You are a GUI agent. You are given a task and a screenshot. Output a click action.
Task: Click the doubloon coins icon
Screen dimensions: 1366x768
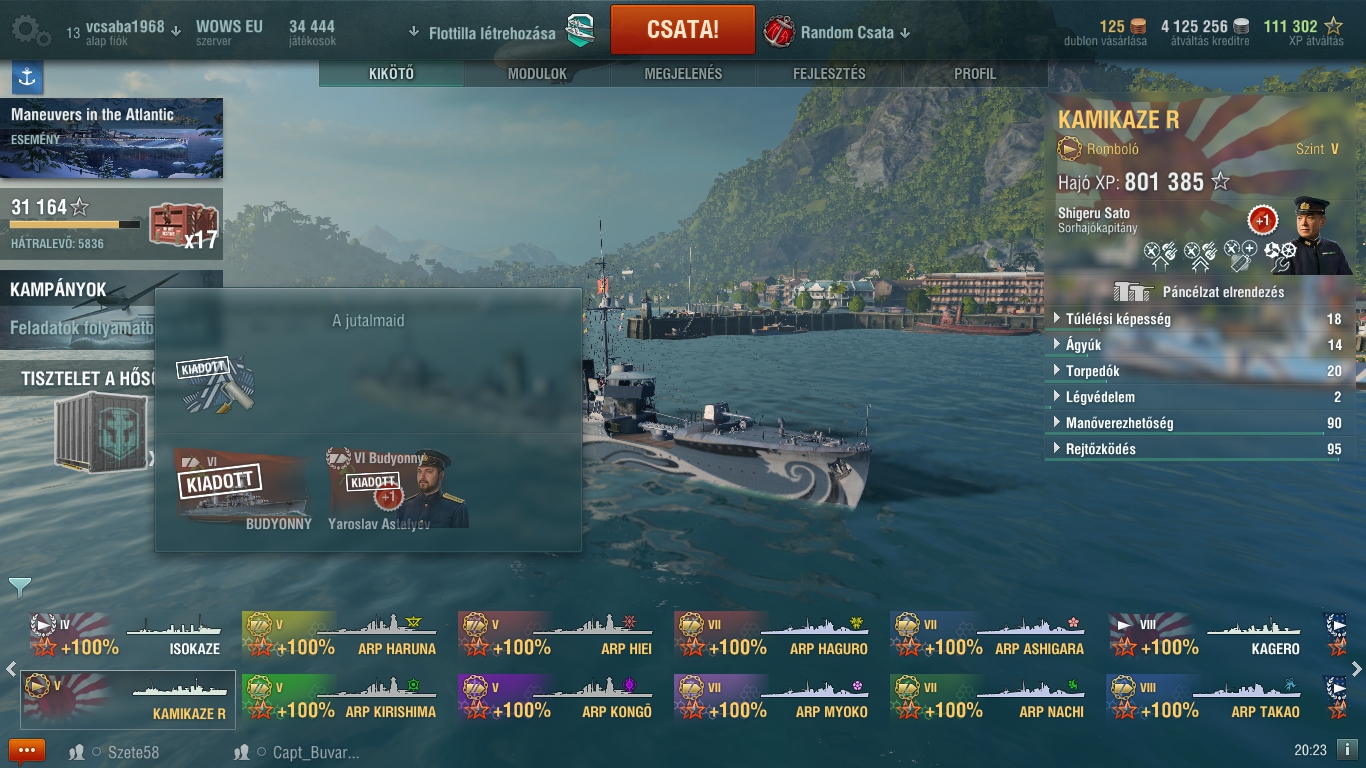point(1138,27)
